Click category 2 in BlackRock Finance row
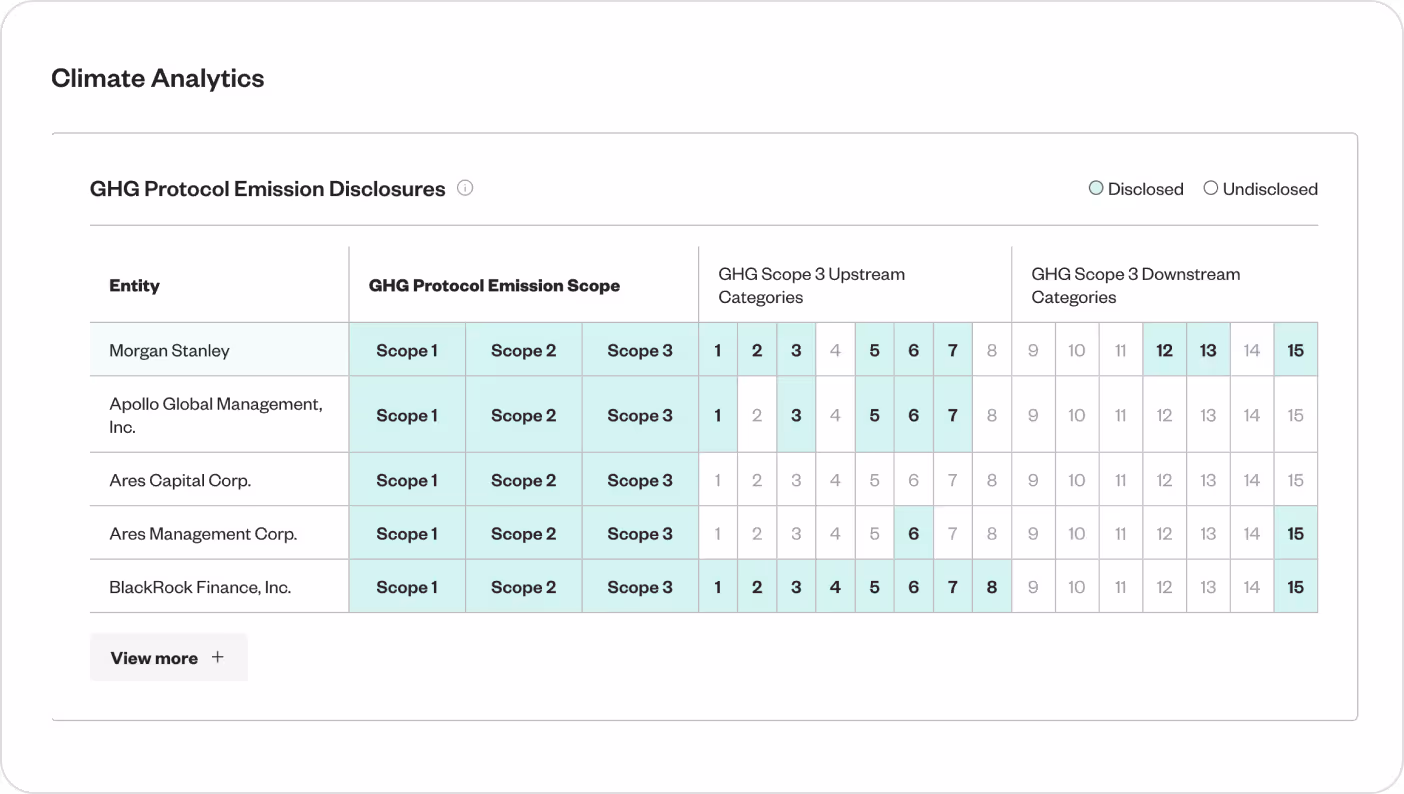Screen dimensions: 1404x794 (x=757, y=587)
